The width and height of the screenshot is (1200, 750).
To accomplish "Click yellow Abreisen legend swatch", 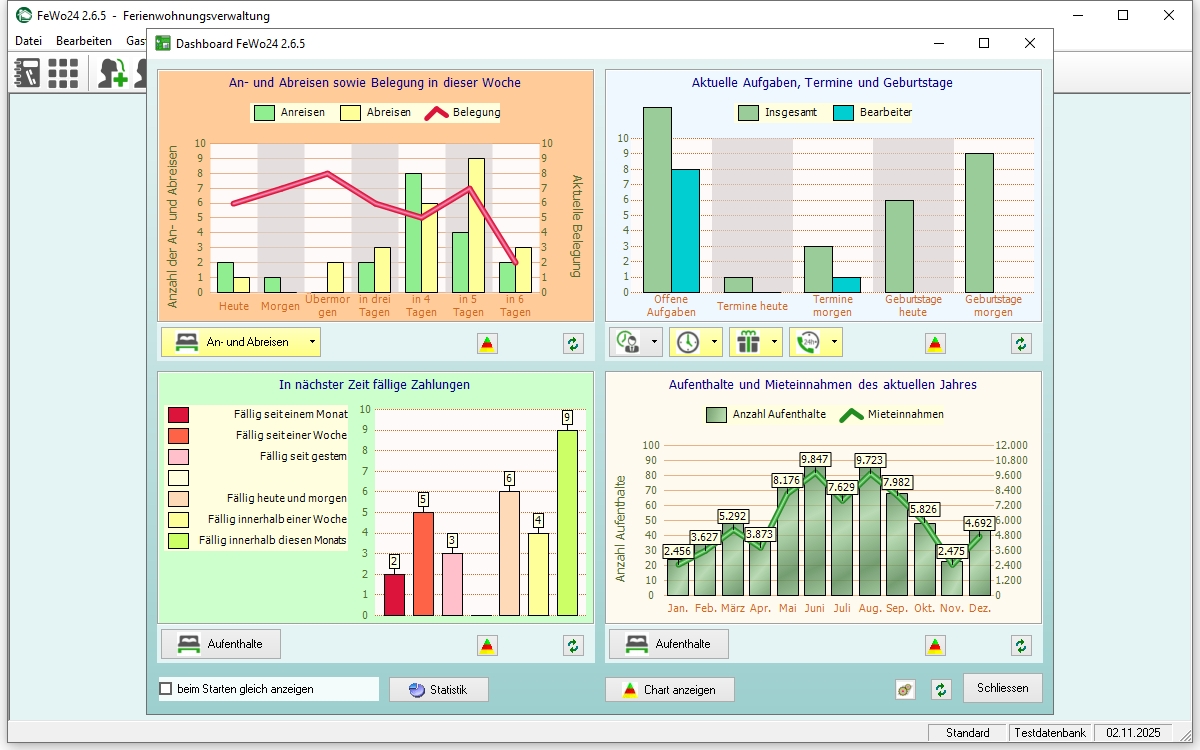I will coord(351,113).
